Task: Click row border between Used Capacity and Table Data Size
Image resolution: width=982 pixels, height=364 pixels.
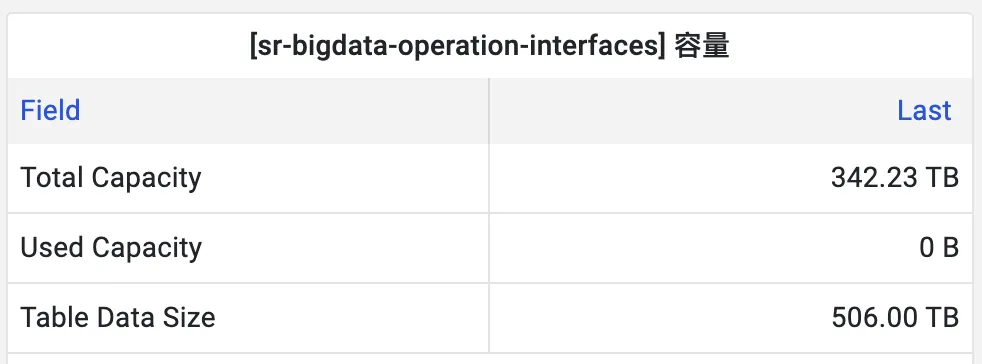Action: click(x=490, y=283)
